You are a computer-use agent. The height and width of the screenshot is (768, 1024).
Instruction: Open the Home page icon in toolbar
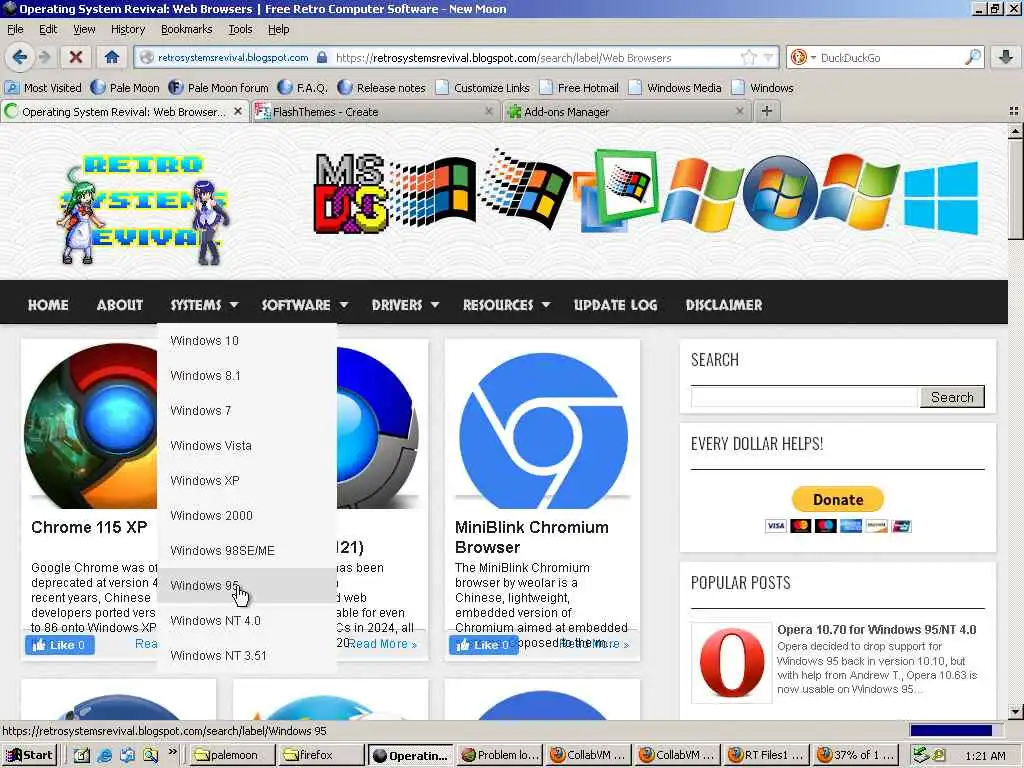click(112, 57)
